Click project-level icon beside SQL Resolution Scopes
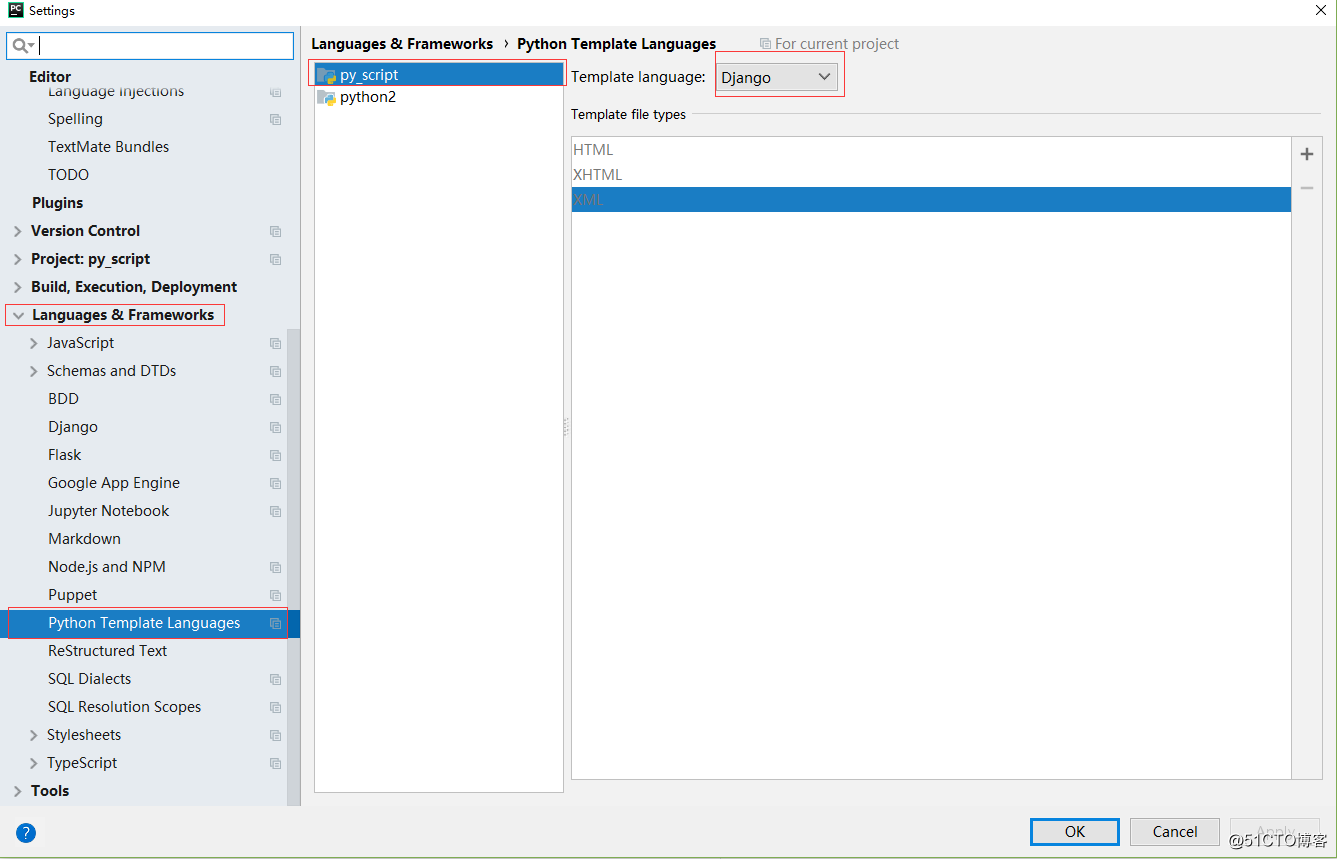Viewport: 1337px width, 859px height. [275, 707]
